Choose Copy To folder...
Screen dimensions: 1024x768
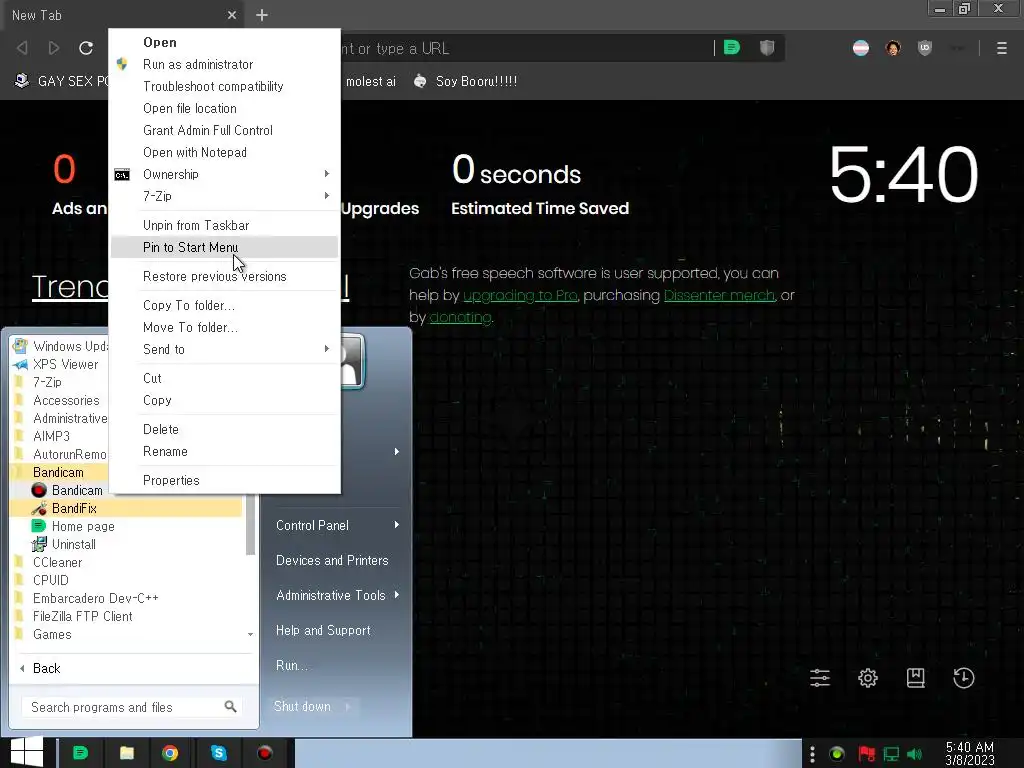(x=225, y=305)
